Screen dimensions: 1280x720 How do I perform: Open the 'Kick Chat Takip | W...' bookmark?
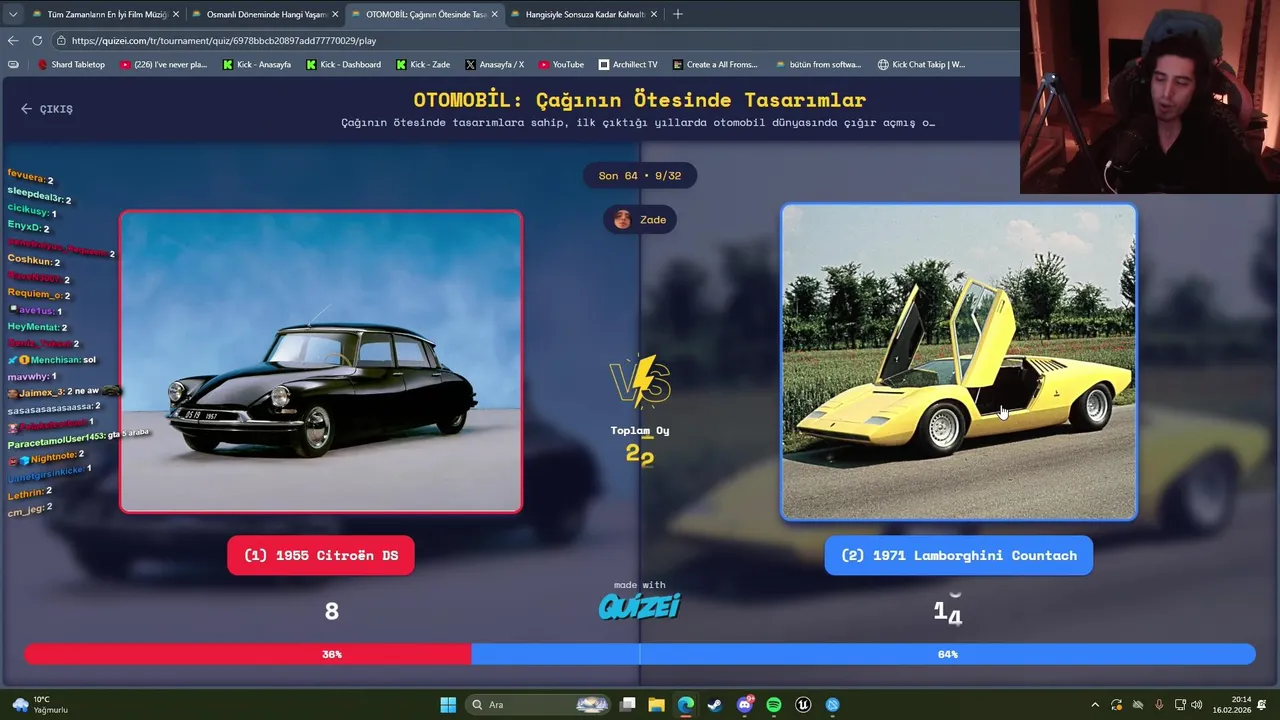point(921,65)
